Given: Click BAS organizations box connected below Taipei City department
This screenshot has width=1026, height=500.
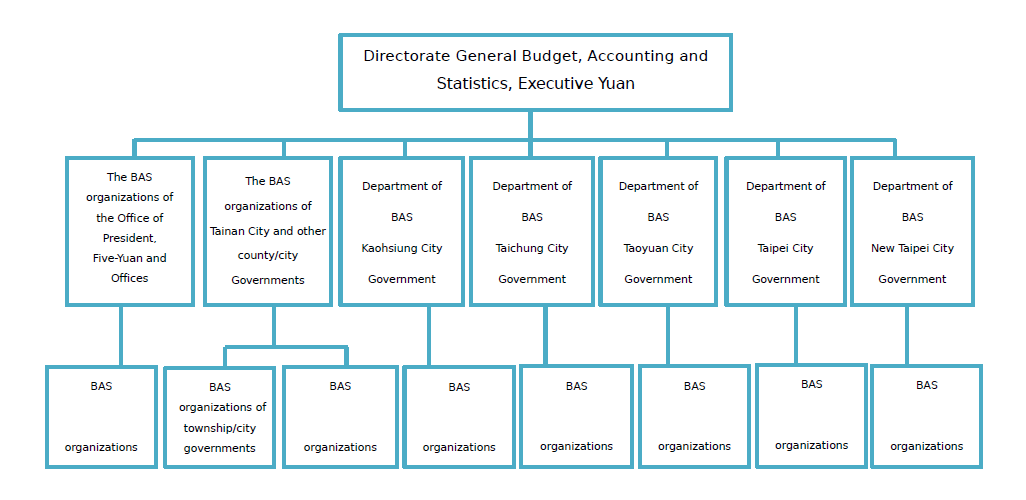Looking at the screenshot, I should coord(811,416).
